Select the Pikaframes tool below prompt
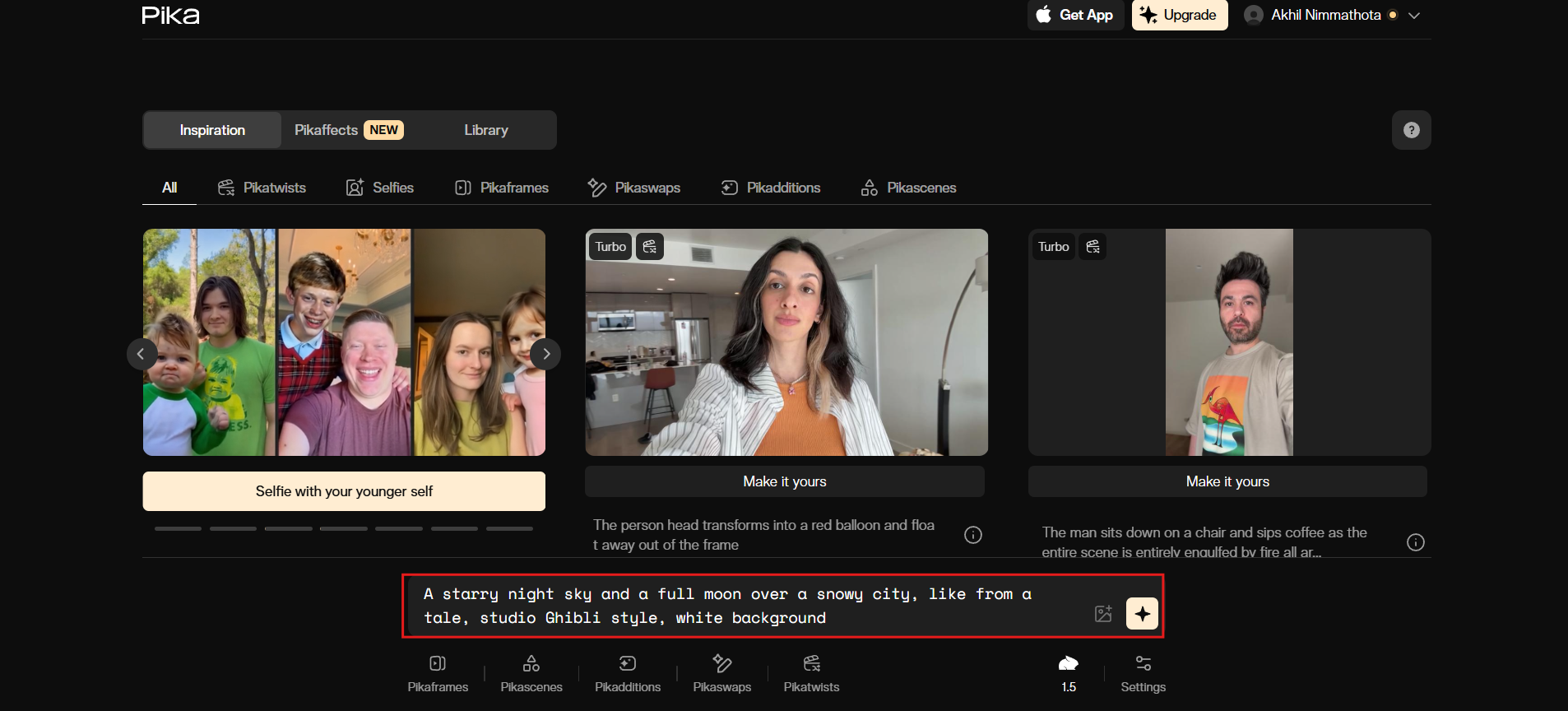The height and width of the screenshot is (711, 1568). (x=438, y=673)
